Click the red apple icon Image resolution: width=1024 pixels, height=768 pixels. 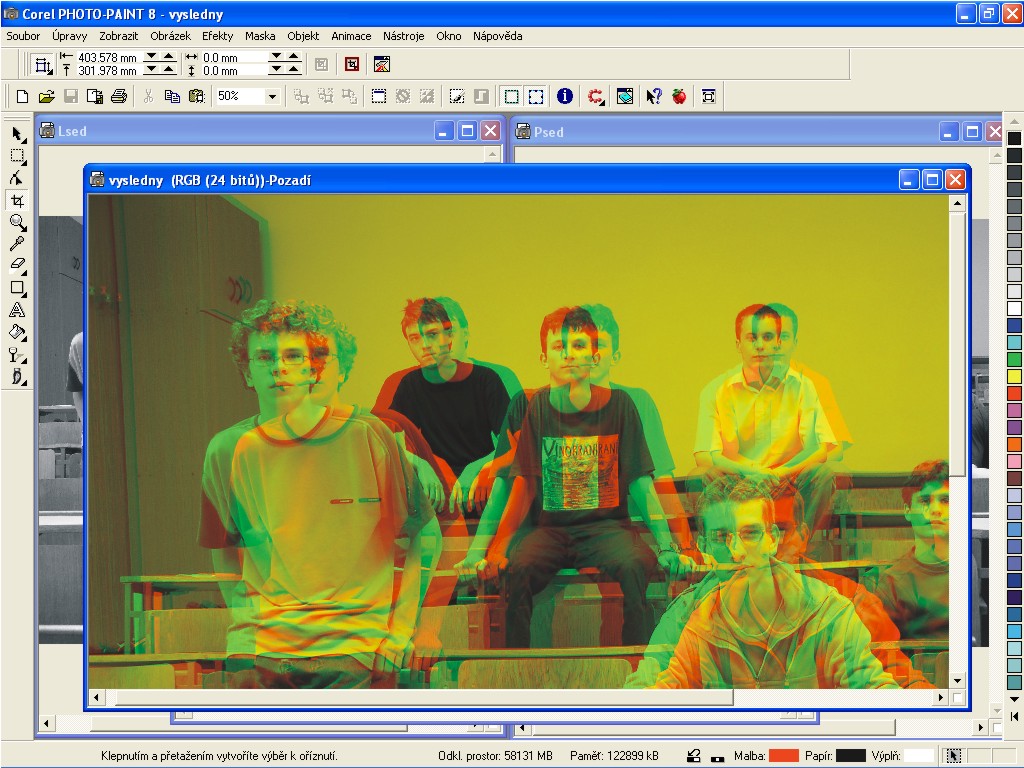pos(679,97)
